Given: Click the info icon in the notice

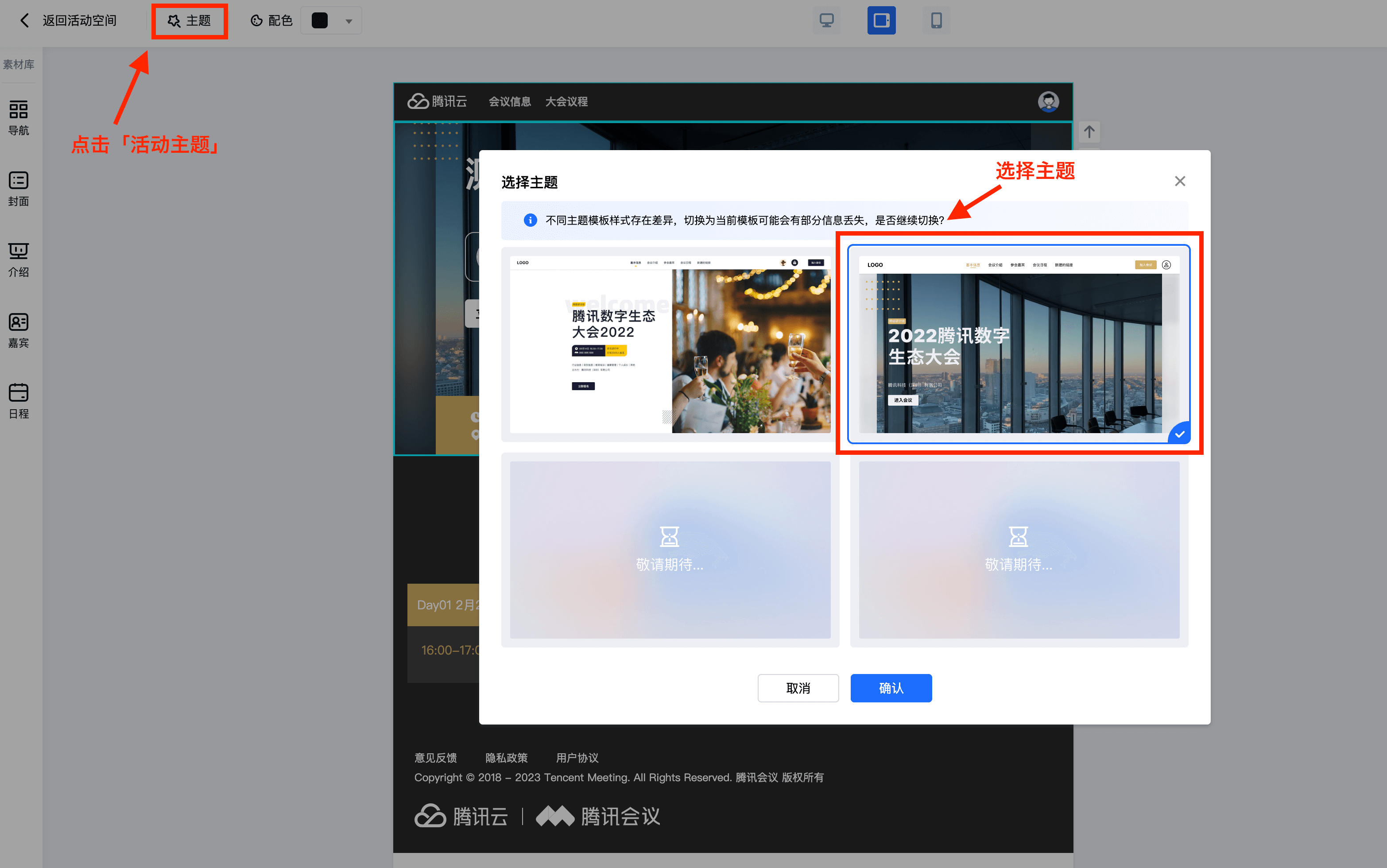Looking at the screenshot, I should 530,220.
